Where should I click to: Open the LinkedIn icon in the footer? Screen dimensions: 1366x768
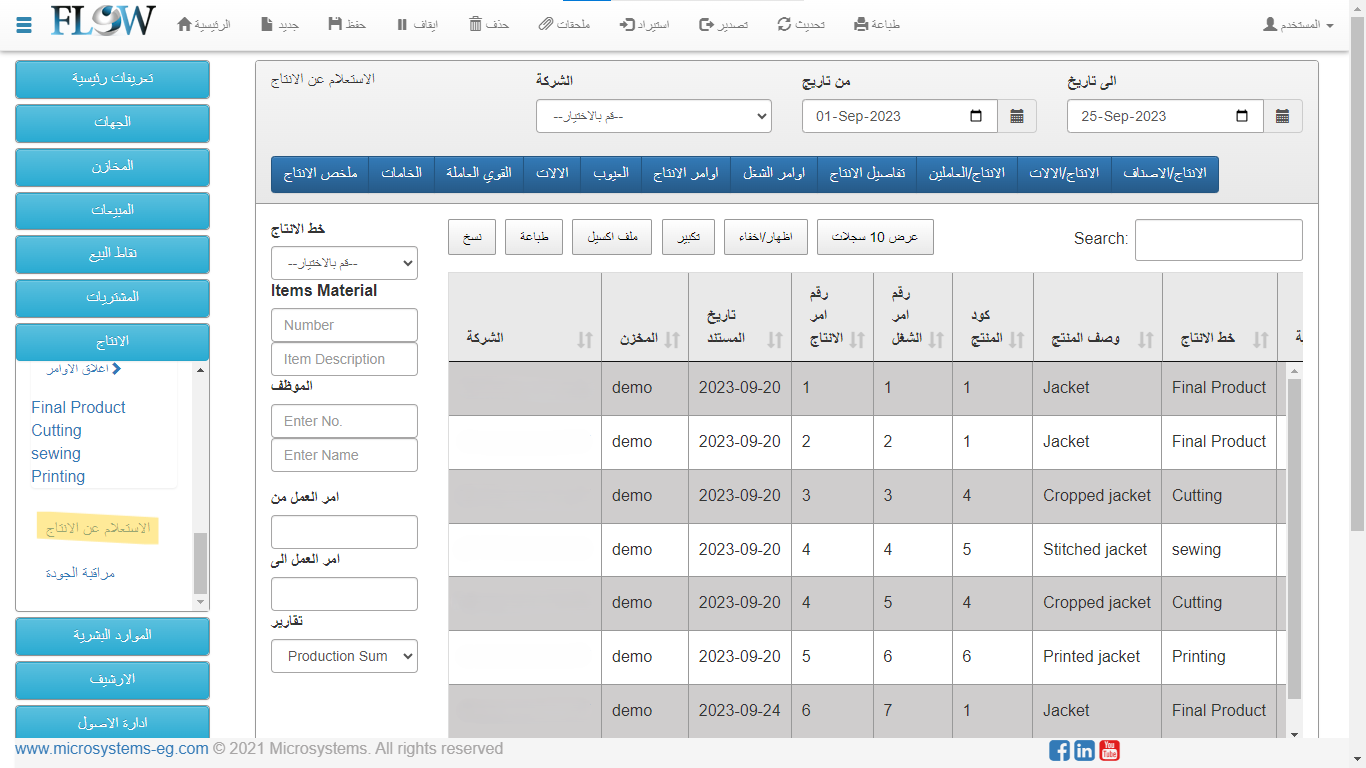pos(1084,750)
